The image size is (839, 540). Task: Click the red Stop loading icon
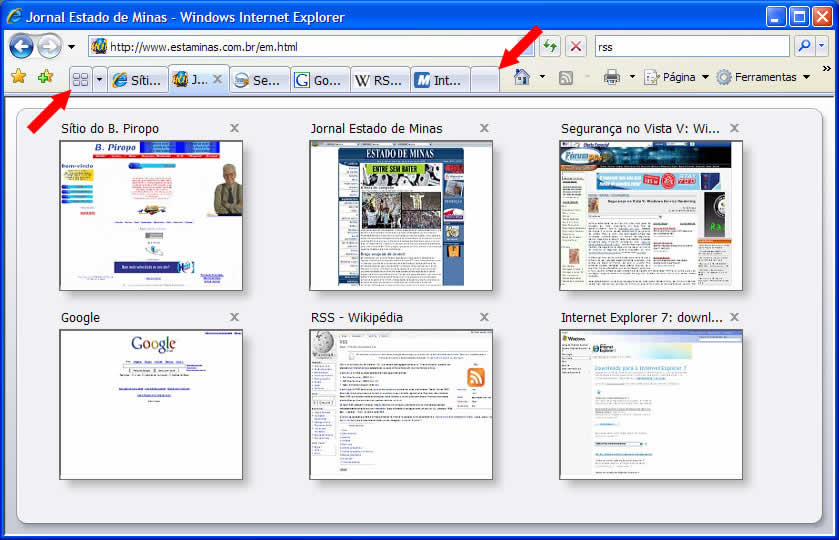click(576, 46)
